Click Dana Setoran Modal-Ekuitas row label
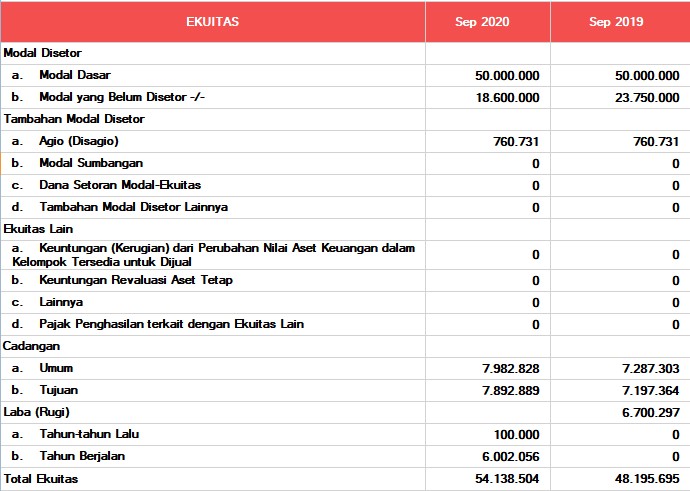The height and width of the screenshot is (491, 690). pos(120,185)
